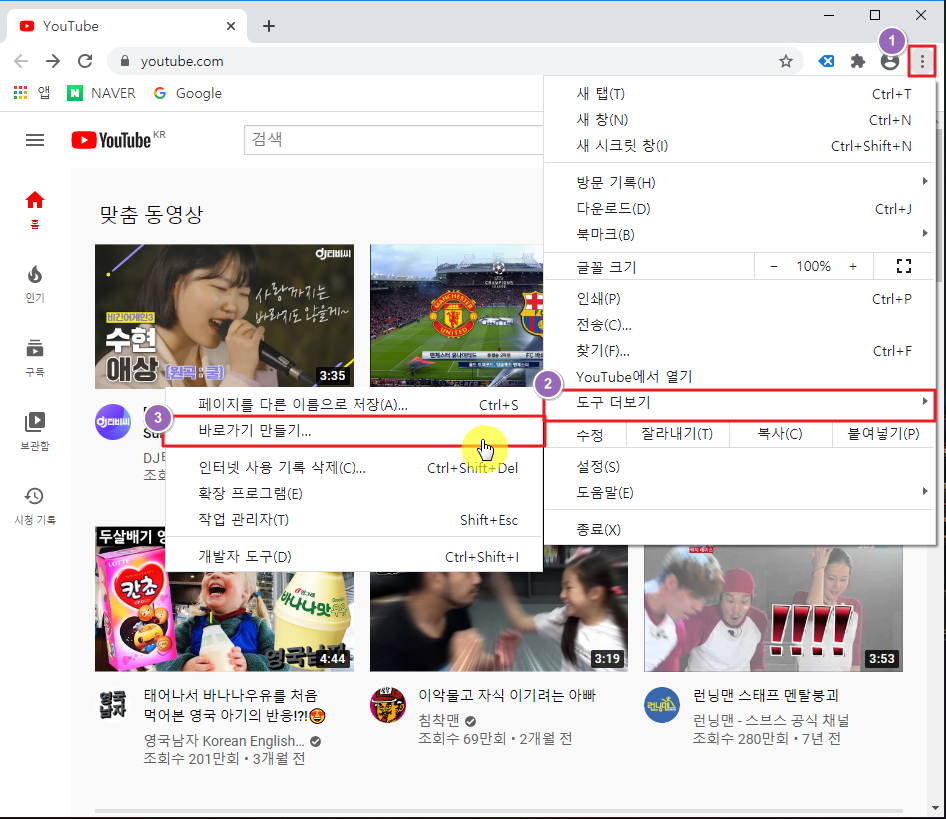Click the 침착맨 channel avatar
The height and width of the screenshot is (819, 946).
pos(387,704)
